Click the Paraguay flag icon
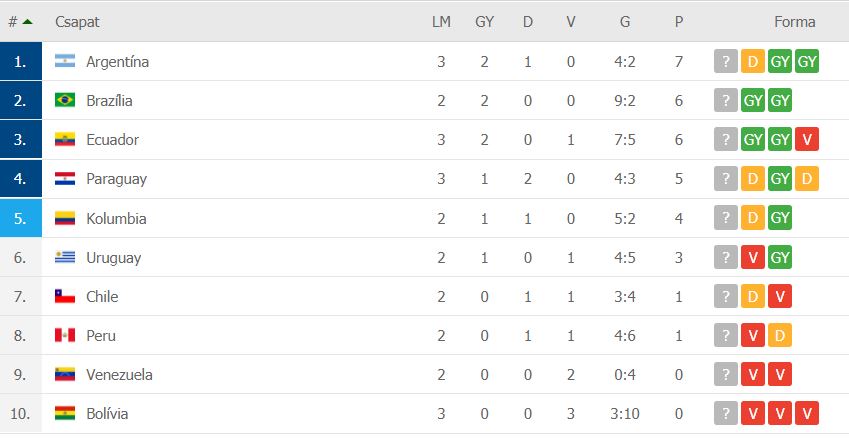The height and width of the screenshot is (438, 849). pos(65,179)
